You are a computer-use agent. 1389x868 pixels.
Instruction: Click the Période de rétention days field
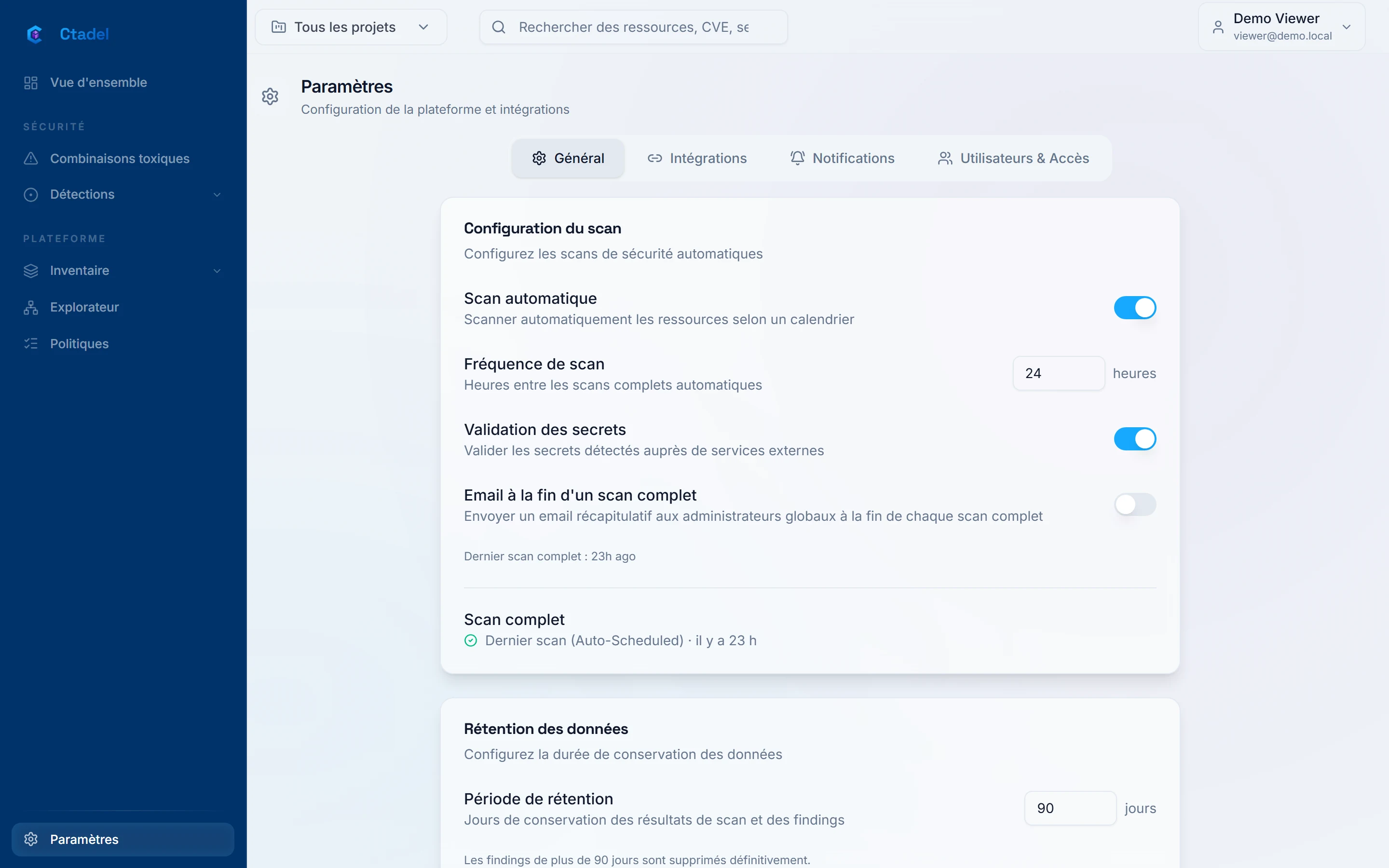pos(1071,808)
